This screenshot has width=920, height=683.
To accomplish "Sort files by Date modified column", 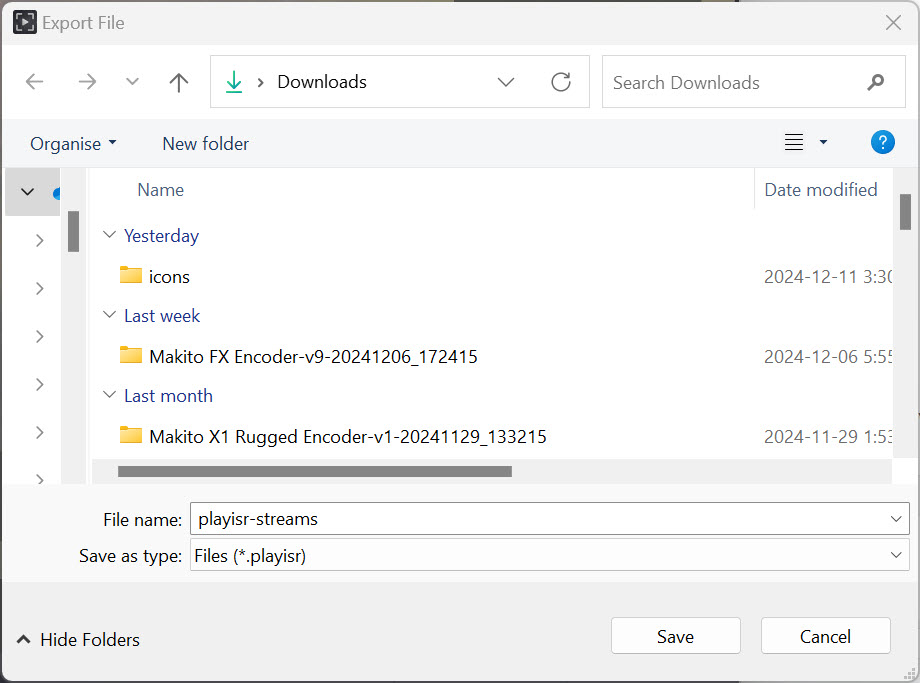I will click(x=820, y=189).
